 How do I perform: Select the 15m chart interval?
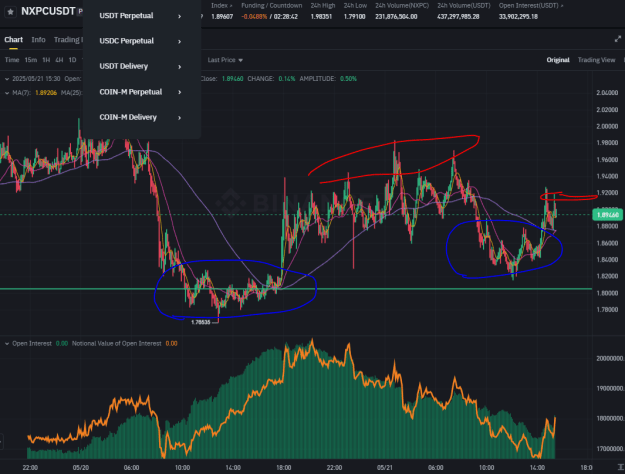pyautogui.click(x=31, y=60)
